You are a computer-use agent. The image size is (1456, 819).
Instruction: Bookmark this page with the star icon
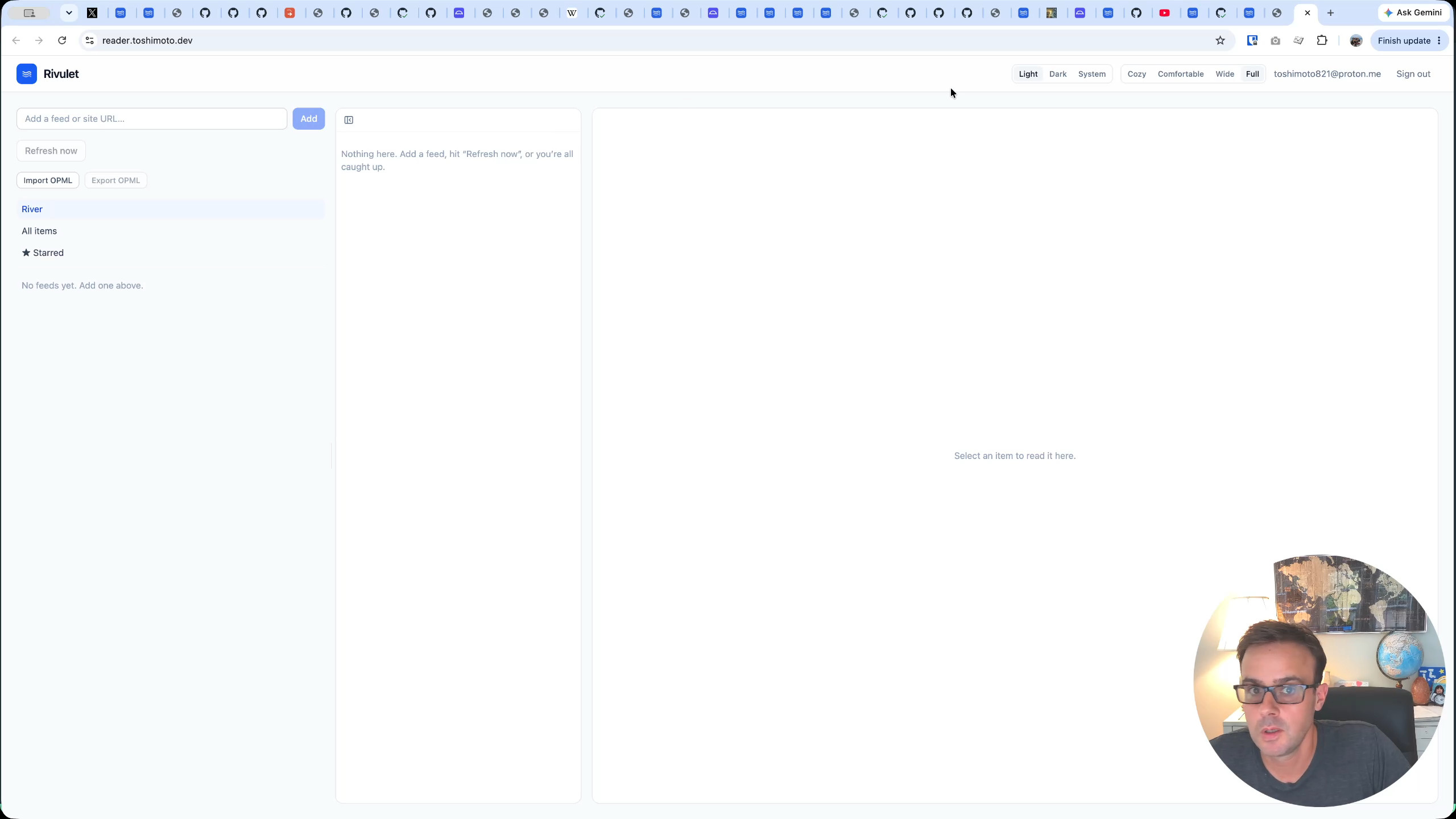pos(1220,40)
